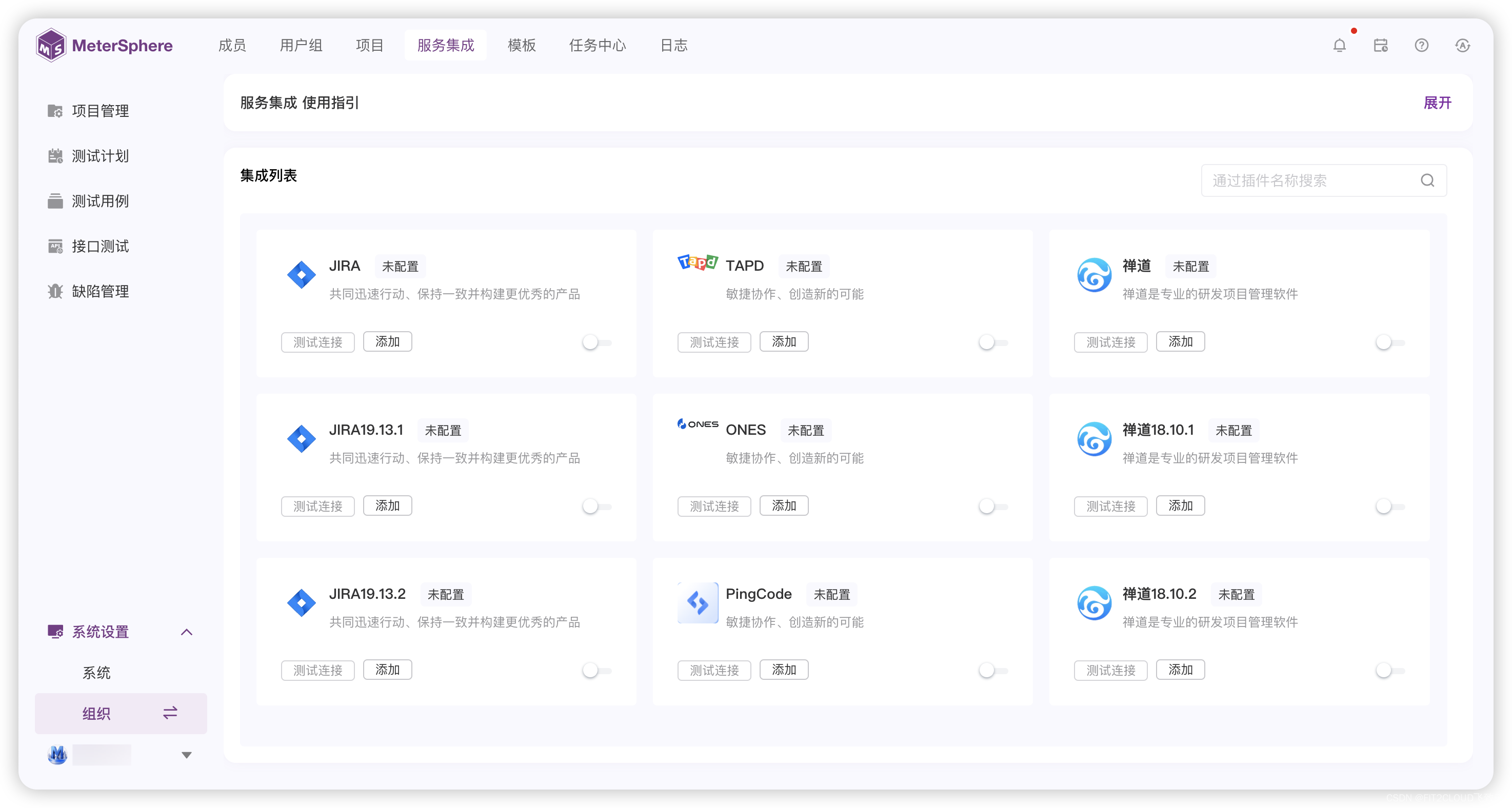The image size is (1512, 808).
Task: Click 添加 on the JIRA card
Action: point(387,341)
